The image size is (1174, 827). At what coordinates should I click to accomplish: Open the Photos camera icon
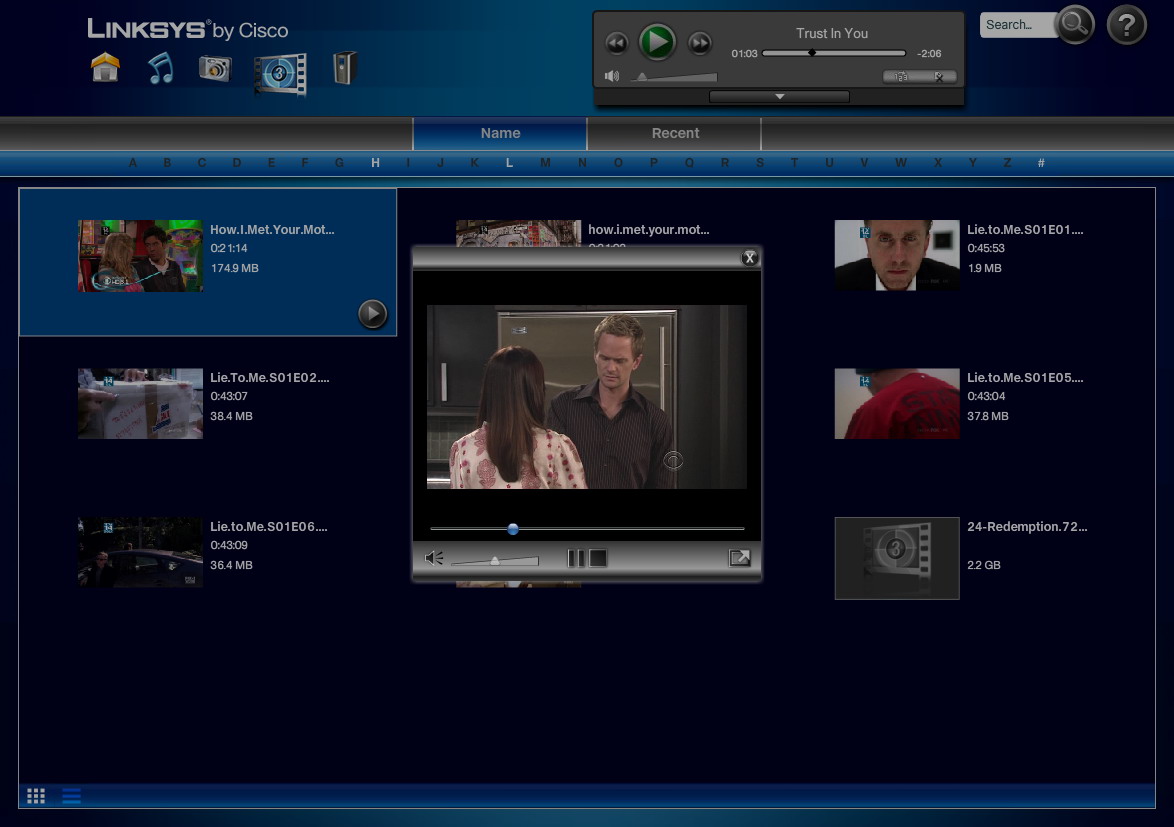point(215,69)
